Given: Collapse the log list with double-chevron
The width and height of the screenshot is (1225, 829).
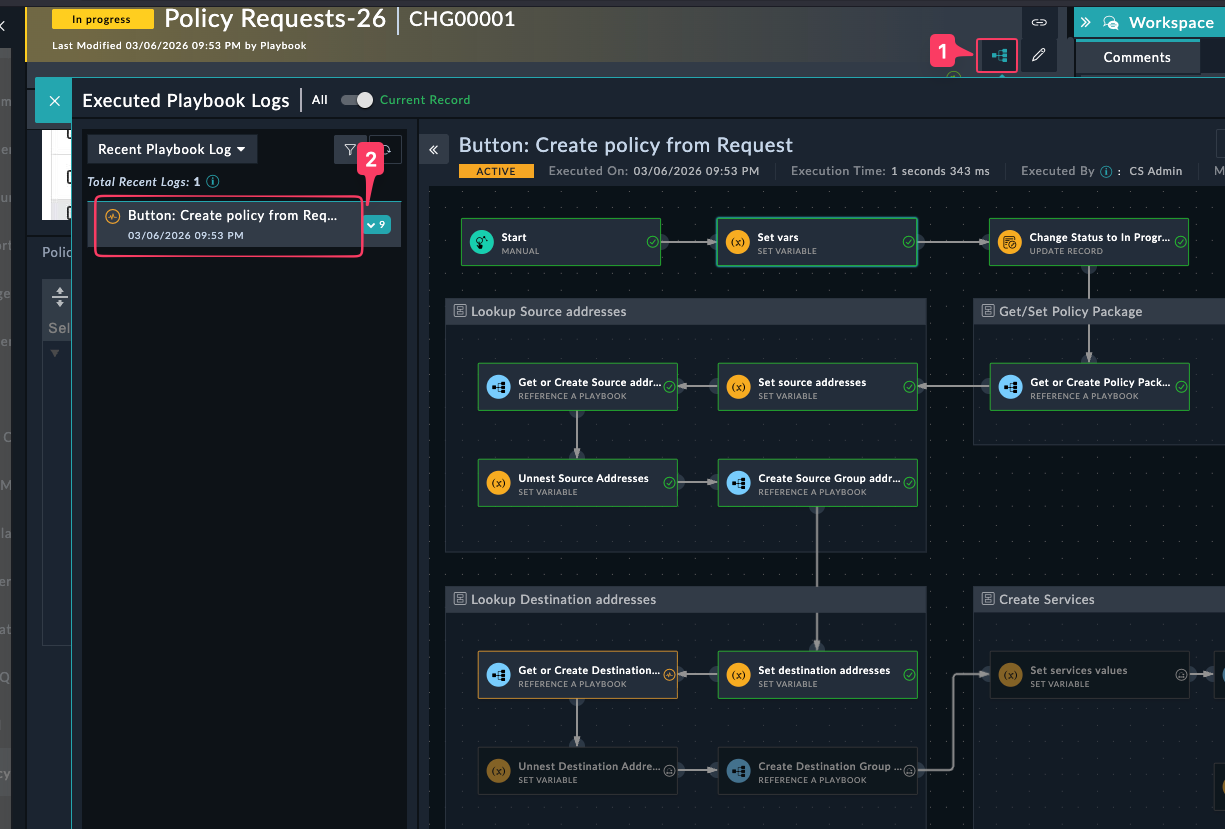Looking at the screenshot, I should click(434, 149).
